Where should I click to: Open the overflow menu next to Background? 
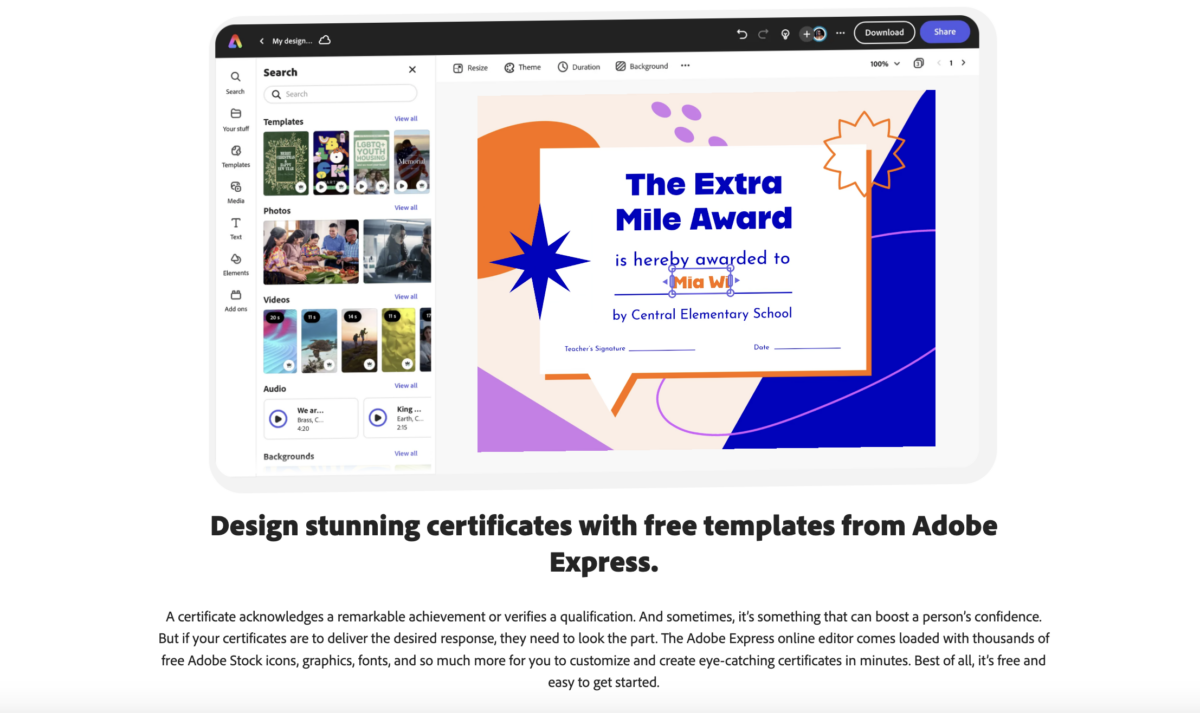[685, 65]
